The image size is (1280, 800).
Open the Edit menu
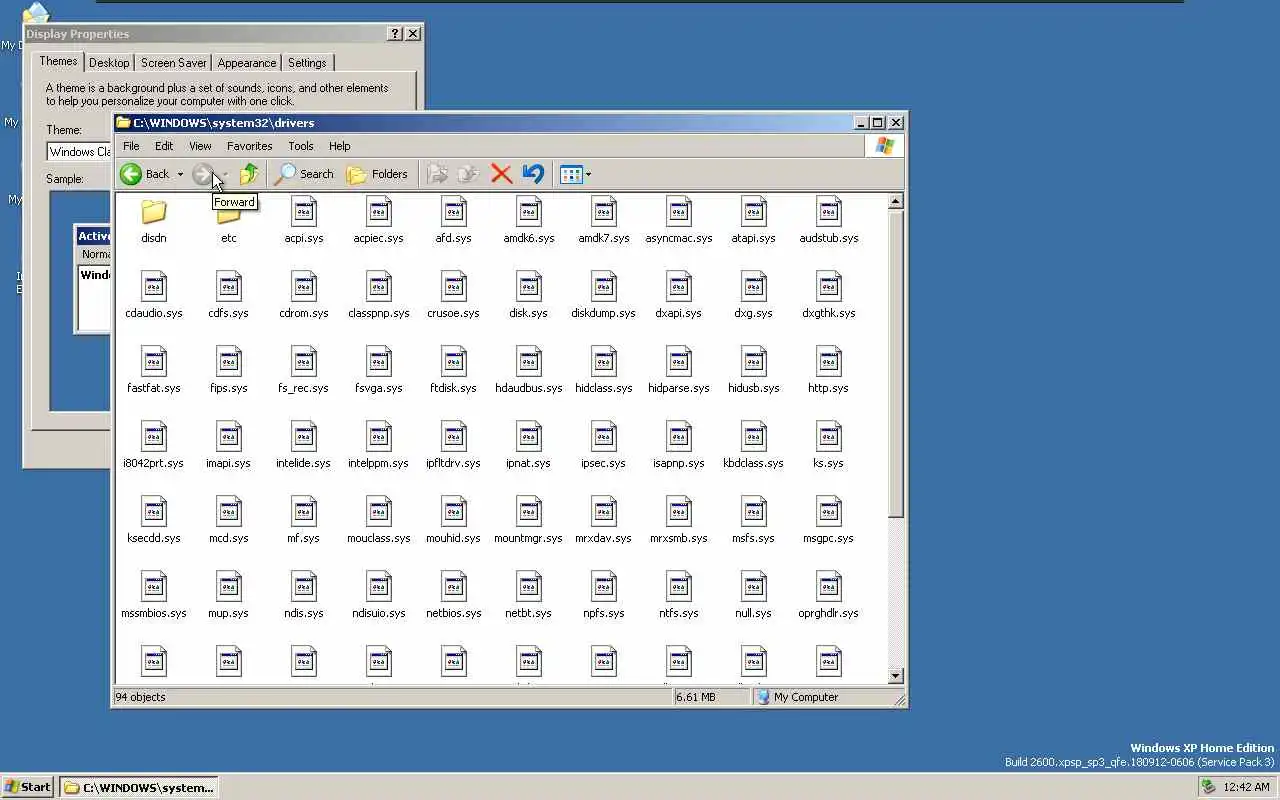pos(164,146)
